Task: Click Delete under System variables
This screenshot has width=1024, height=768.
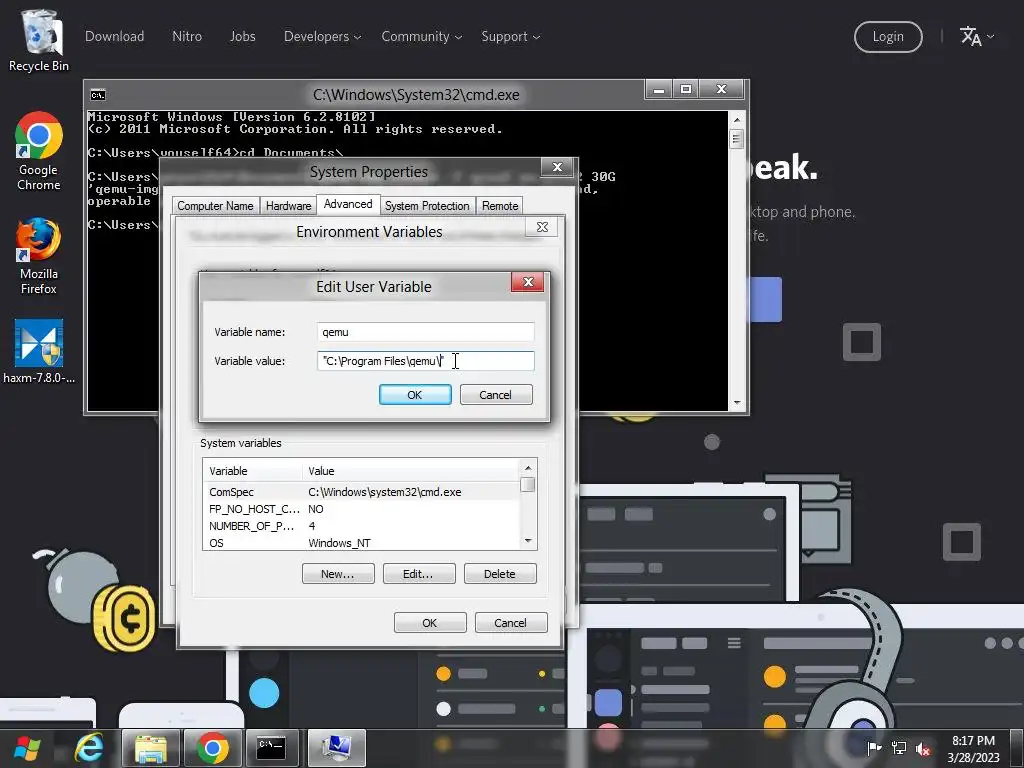Action: pyautogui.click(x=500, y=573)
